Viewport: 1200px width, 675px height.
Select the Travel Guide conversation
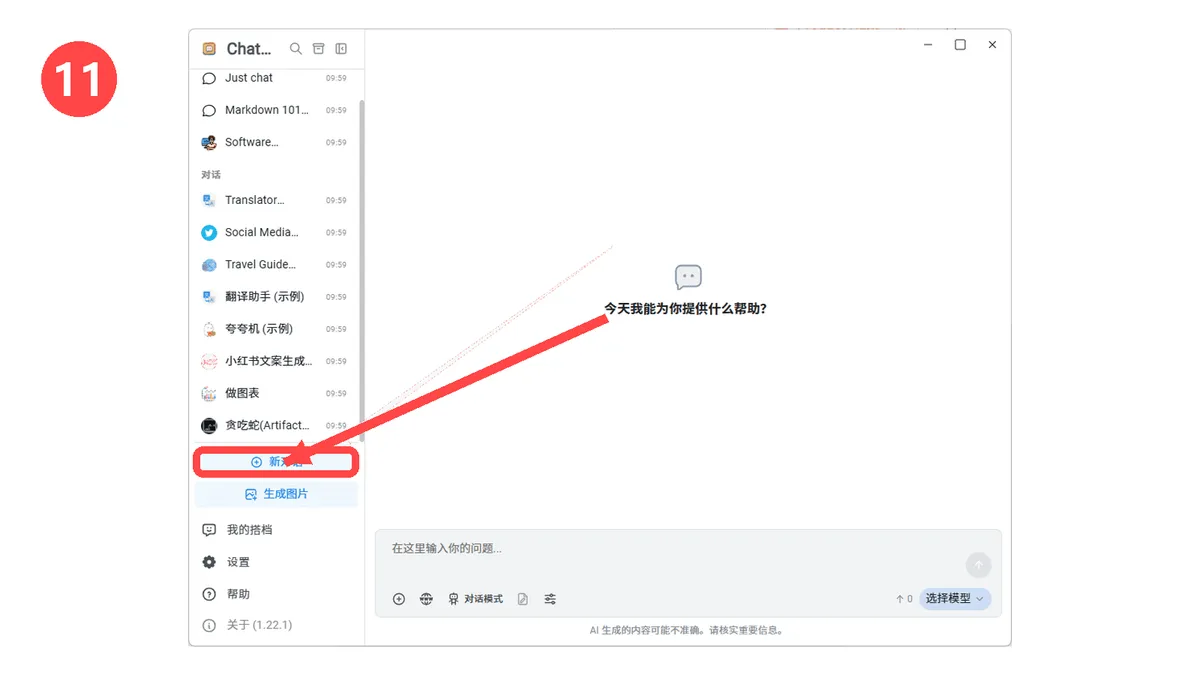coord(275,265)
